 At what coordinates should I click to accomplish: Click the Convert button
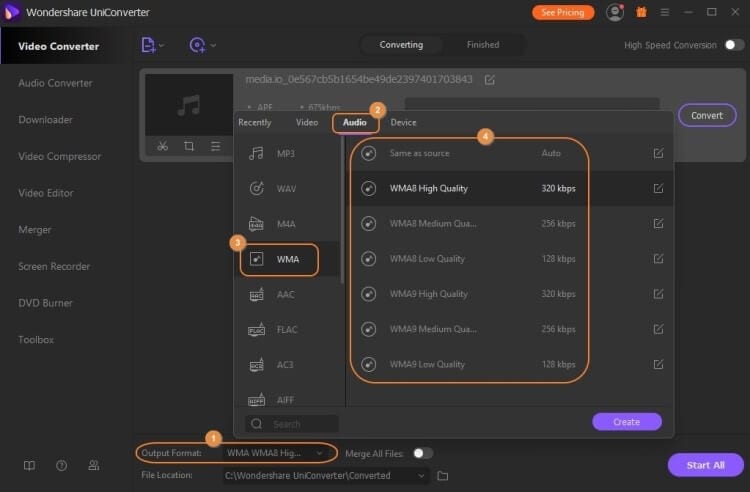point(706,115)
